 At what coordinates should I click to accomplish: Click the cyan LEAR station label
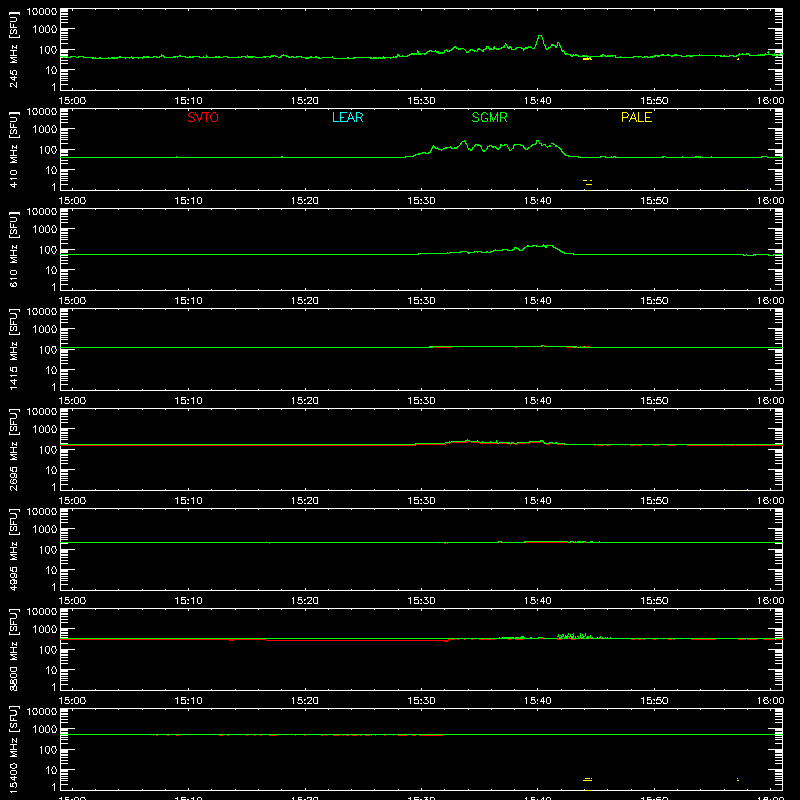(x=347, y=117)
